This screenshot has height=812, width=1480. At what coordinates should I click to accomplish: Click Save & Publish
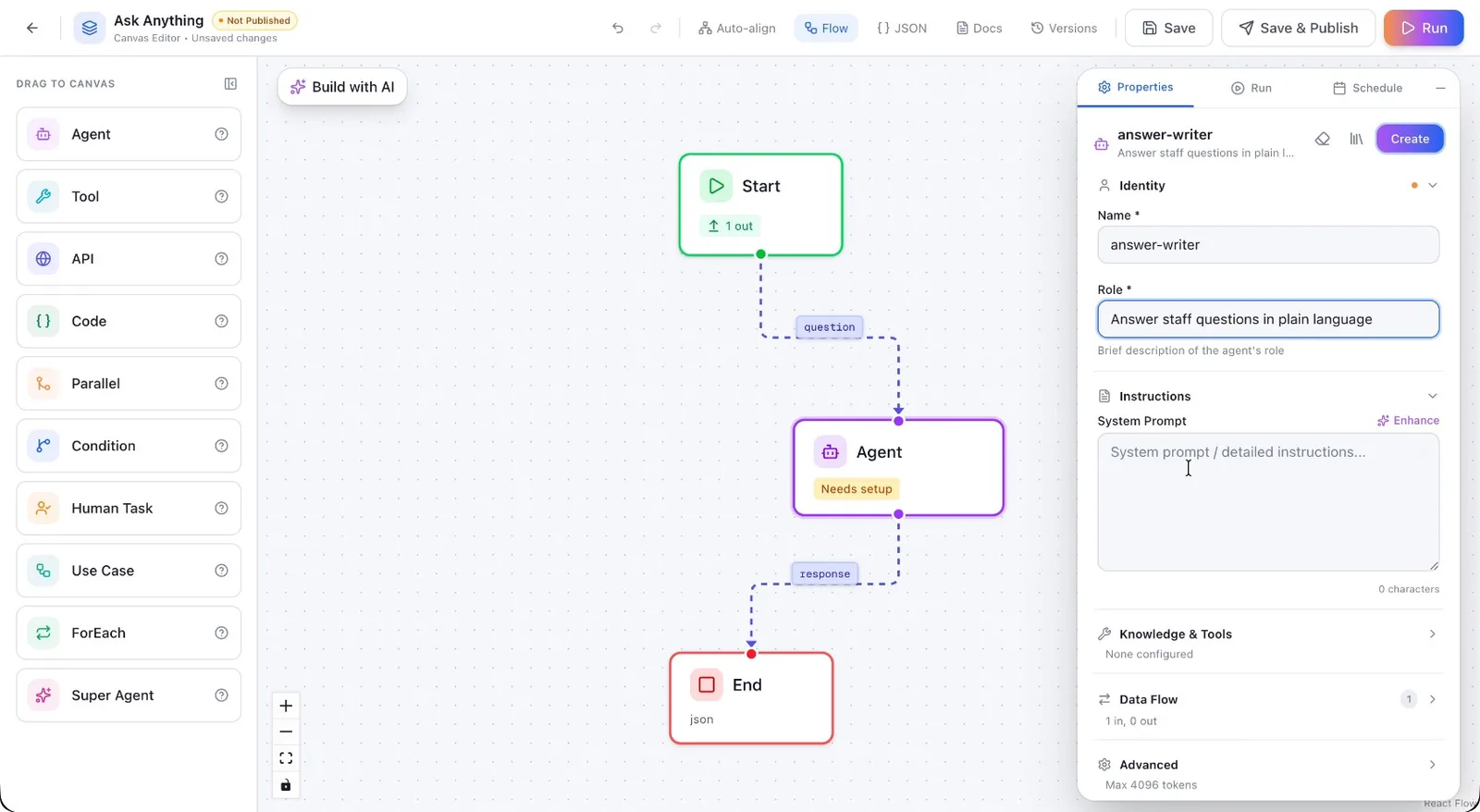coord(1299,28)
